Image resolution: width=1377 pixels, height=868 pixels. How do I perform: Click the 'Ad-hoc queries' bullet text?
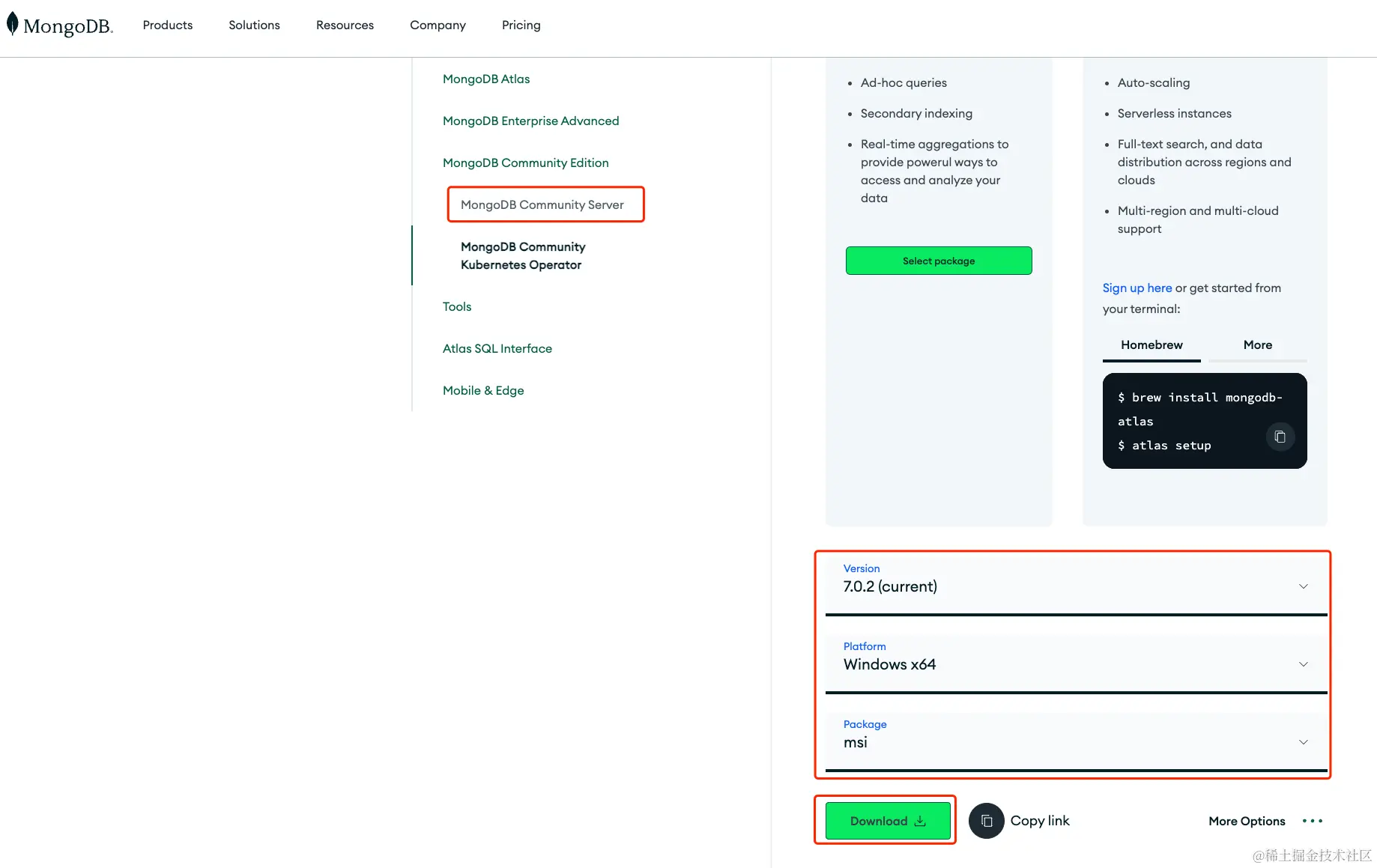[x=904, y=82]
